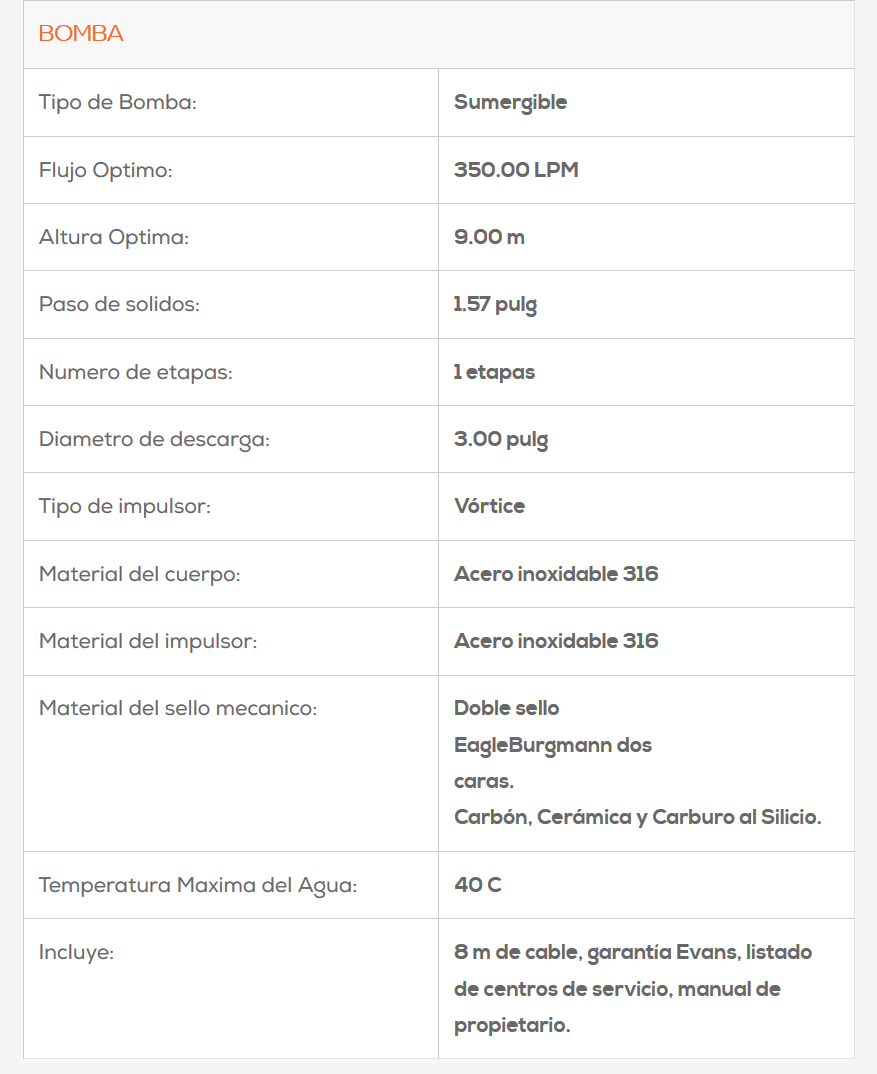Click the Vórtice impeller type value
Screen dimensions: 877x1074
point(489,506)
